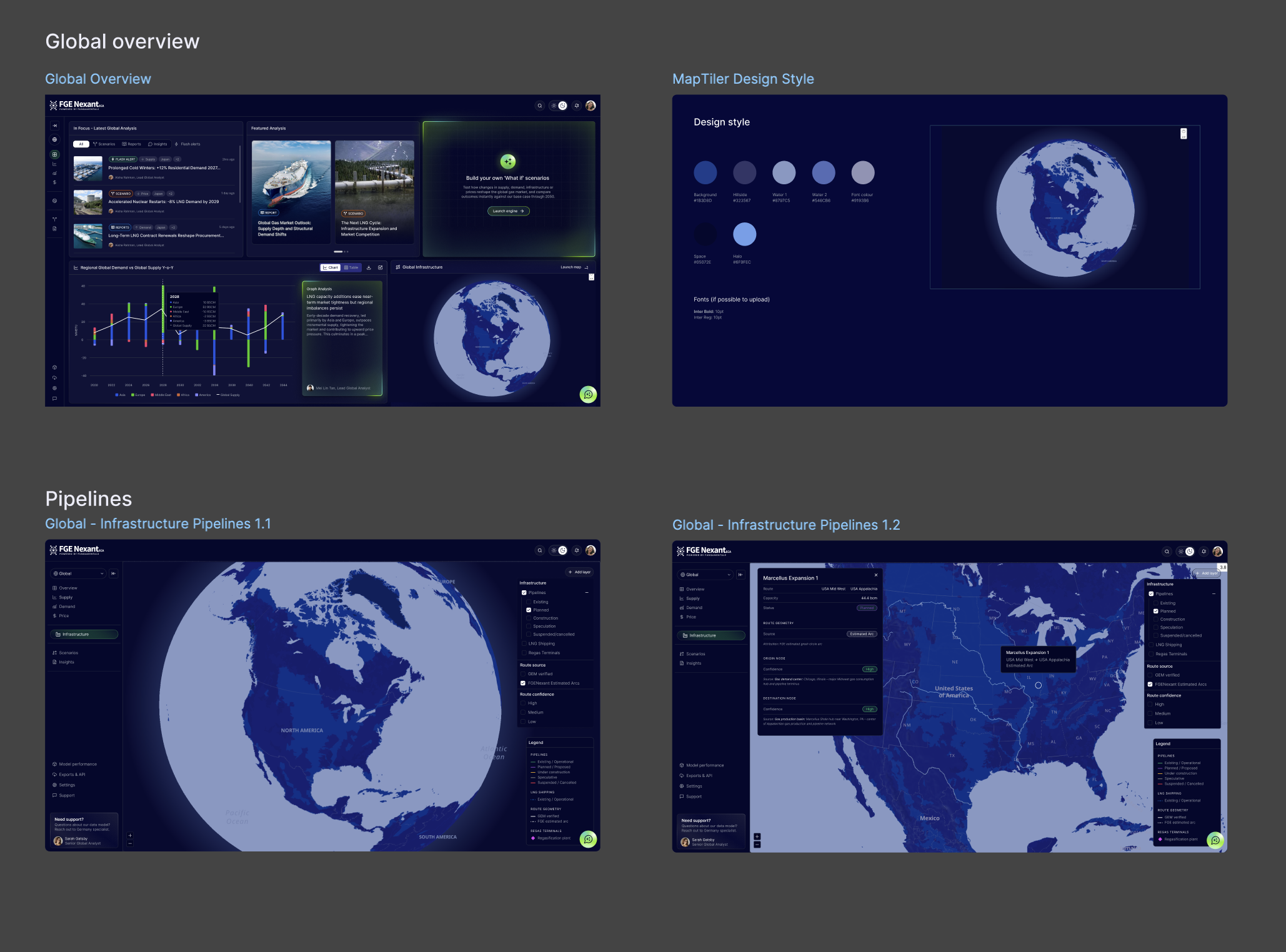Switch to the Scenarios filter tab in In Focus
The image size is (1286, 952).
pos(104,144)
